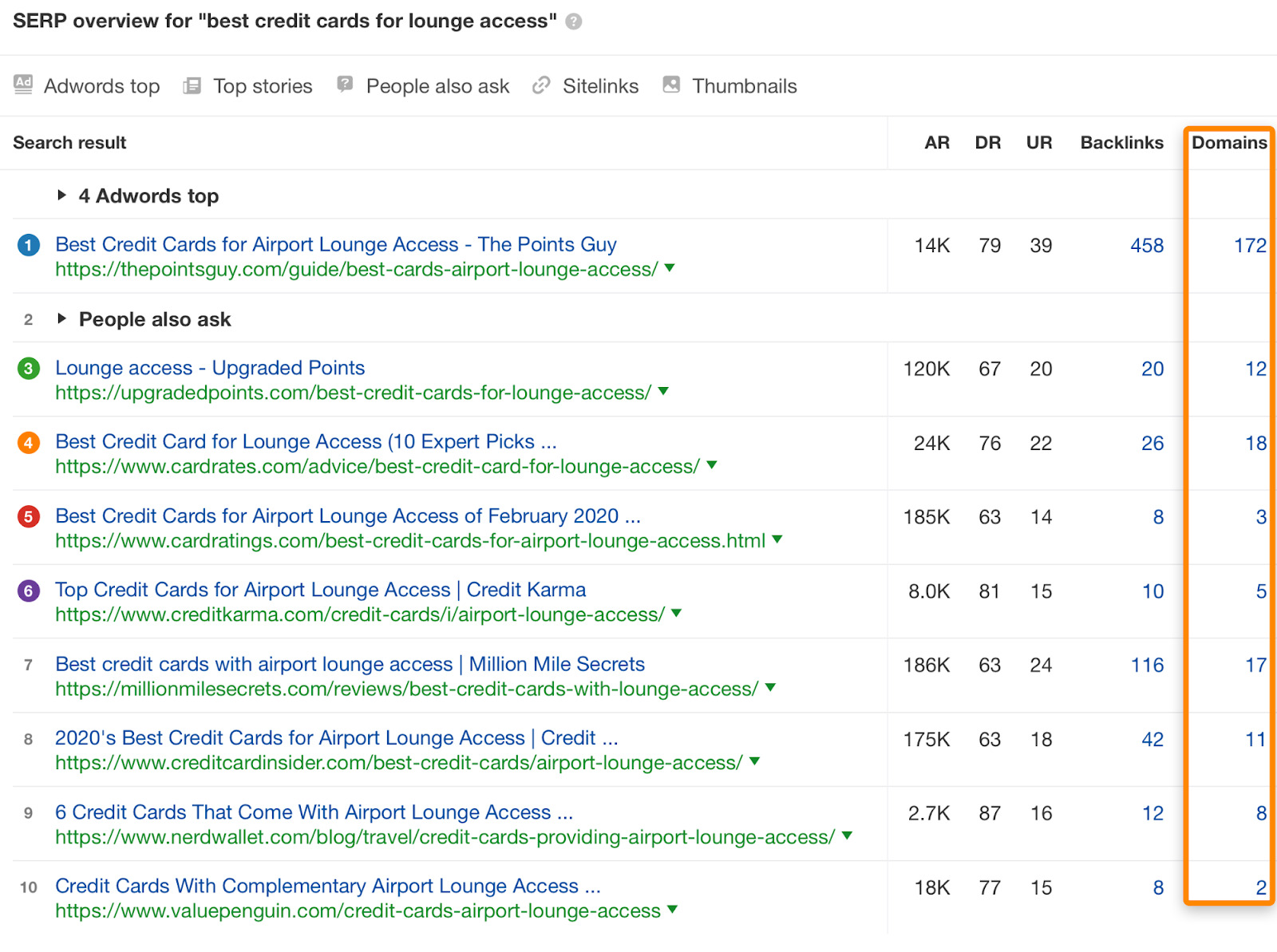Image resolution: width=1277 pixels, height=952 pixels.
Task: Sort by the Domains column header
Action: click(1228, 143)
